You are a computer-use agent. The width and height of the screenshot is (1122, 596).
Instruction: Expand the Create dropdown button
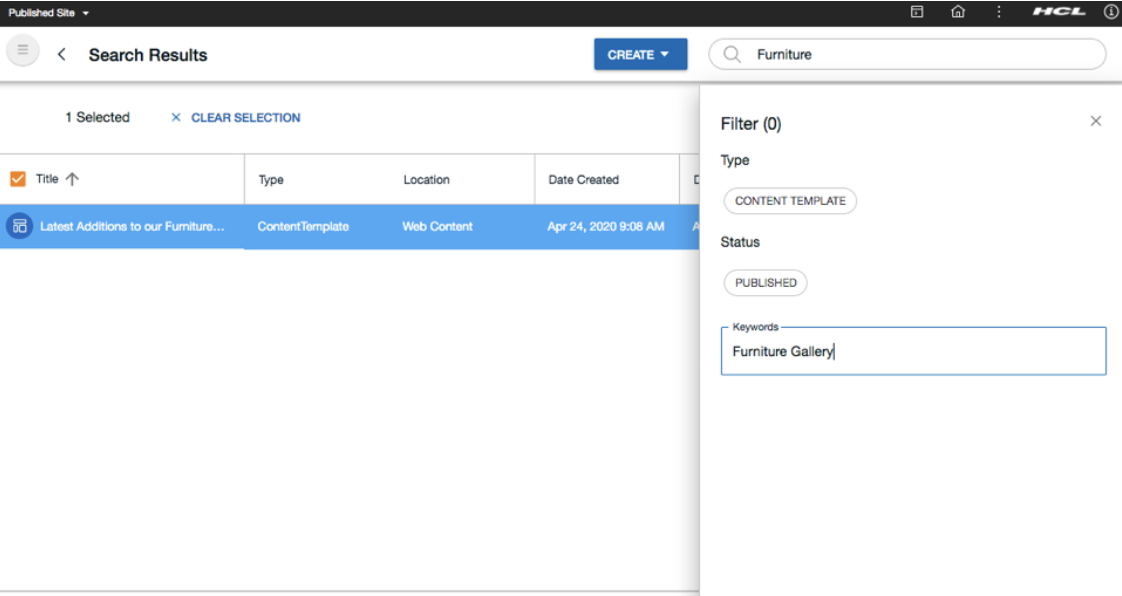click(640, 55)
